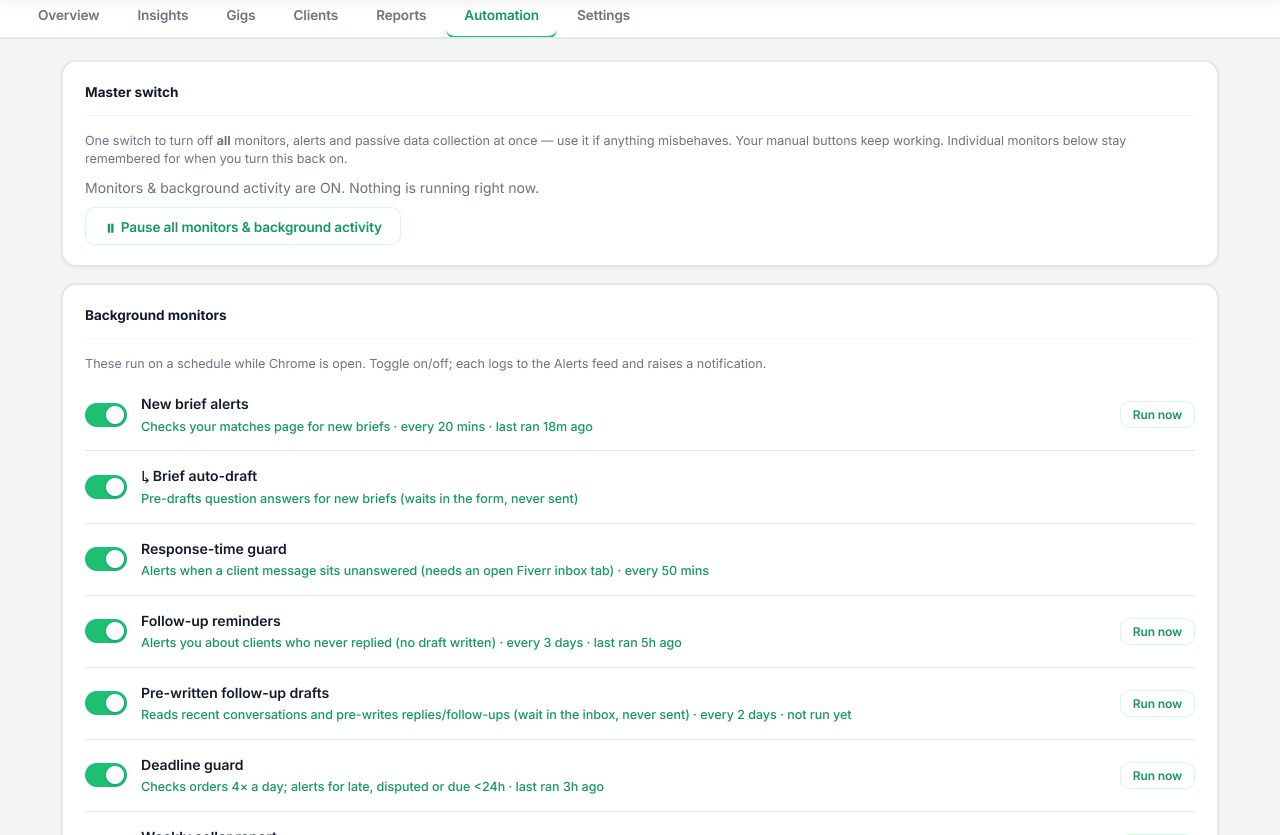Toggle the Response-time guard monitor
This screenshot has height=835, width=1280.
click(106, 559)
